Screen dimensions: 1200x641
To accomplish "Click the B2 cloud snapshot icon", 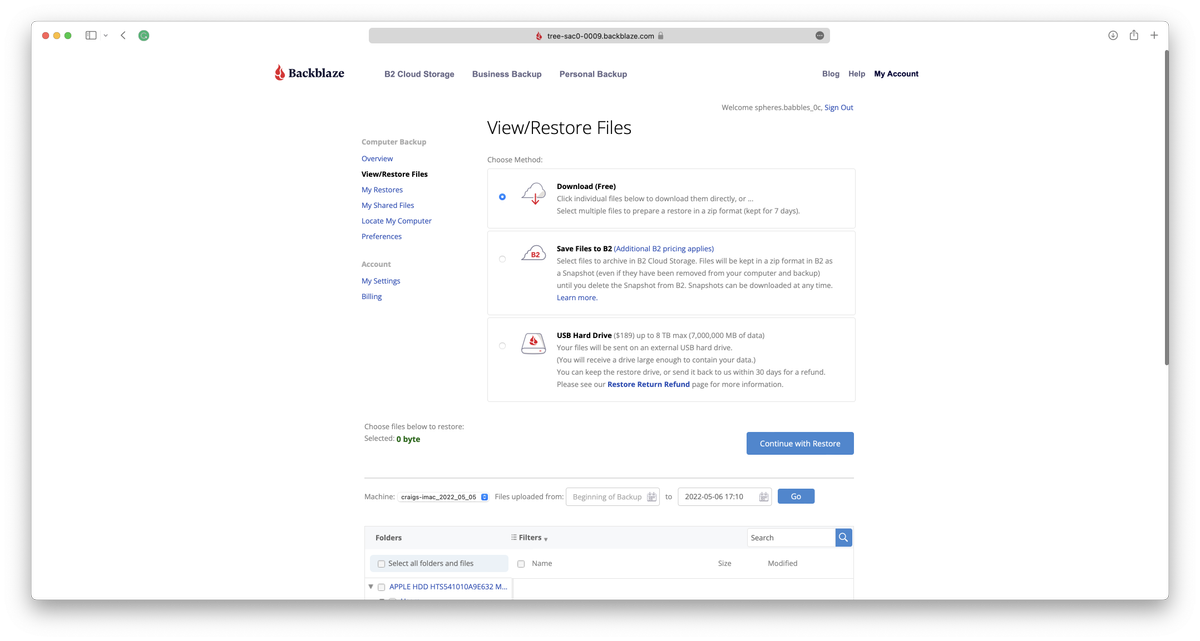I will [533, 254].
